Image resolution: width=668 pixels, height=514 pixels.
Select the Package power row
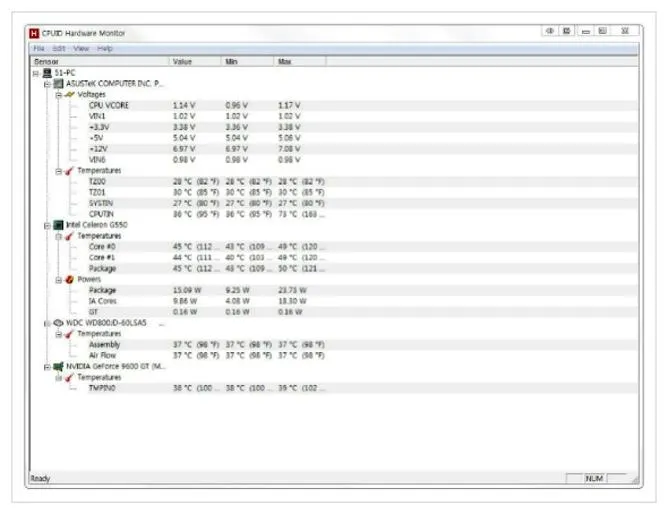click(x=362, y=290)
